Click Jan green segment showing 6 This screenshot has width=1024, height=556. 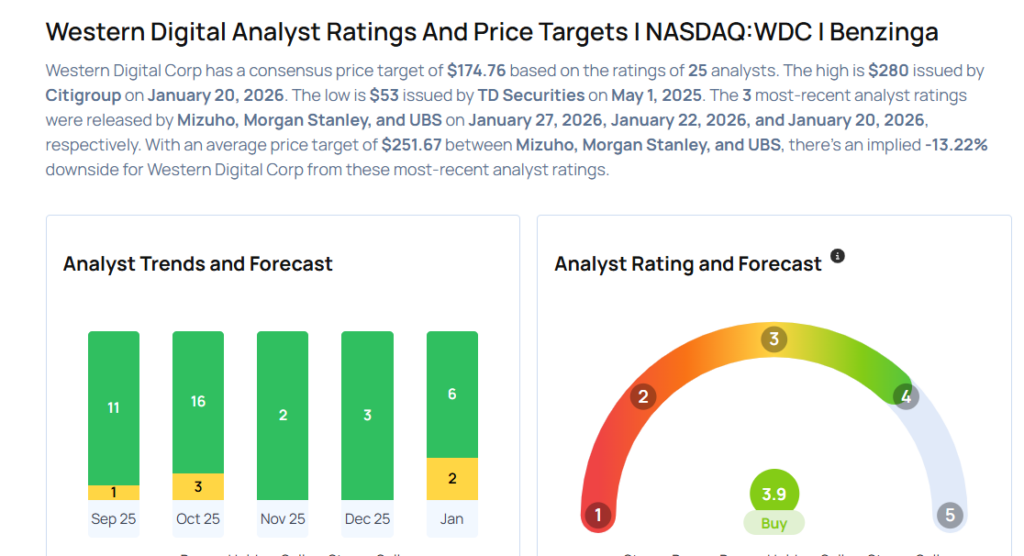(452, 394)
